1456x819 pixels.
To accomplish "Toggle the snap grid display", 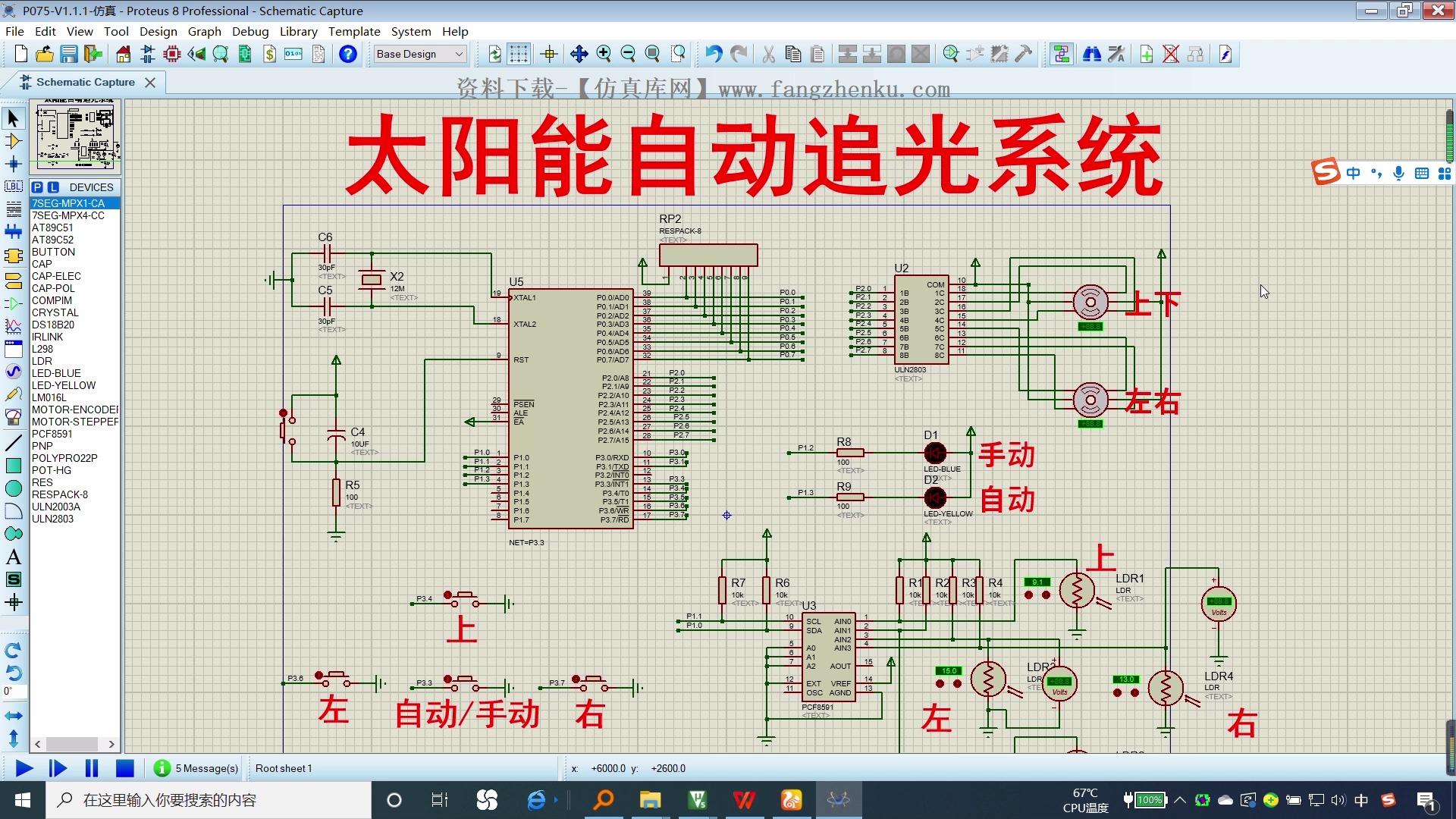I will 519,54.
